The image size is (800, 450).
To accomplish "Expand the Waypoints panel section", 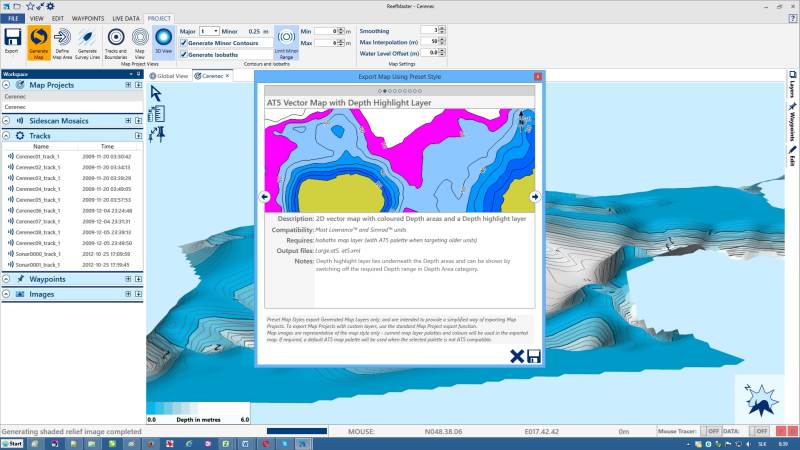I will (8, 280).
